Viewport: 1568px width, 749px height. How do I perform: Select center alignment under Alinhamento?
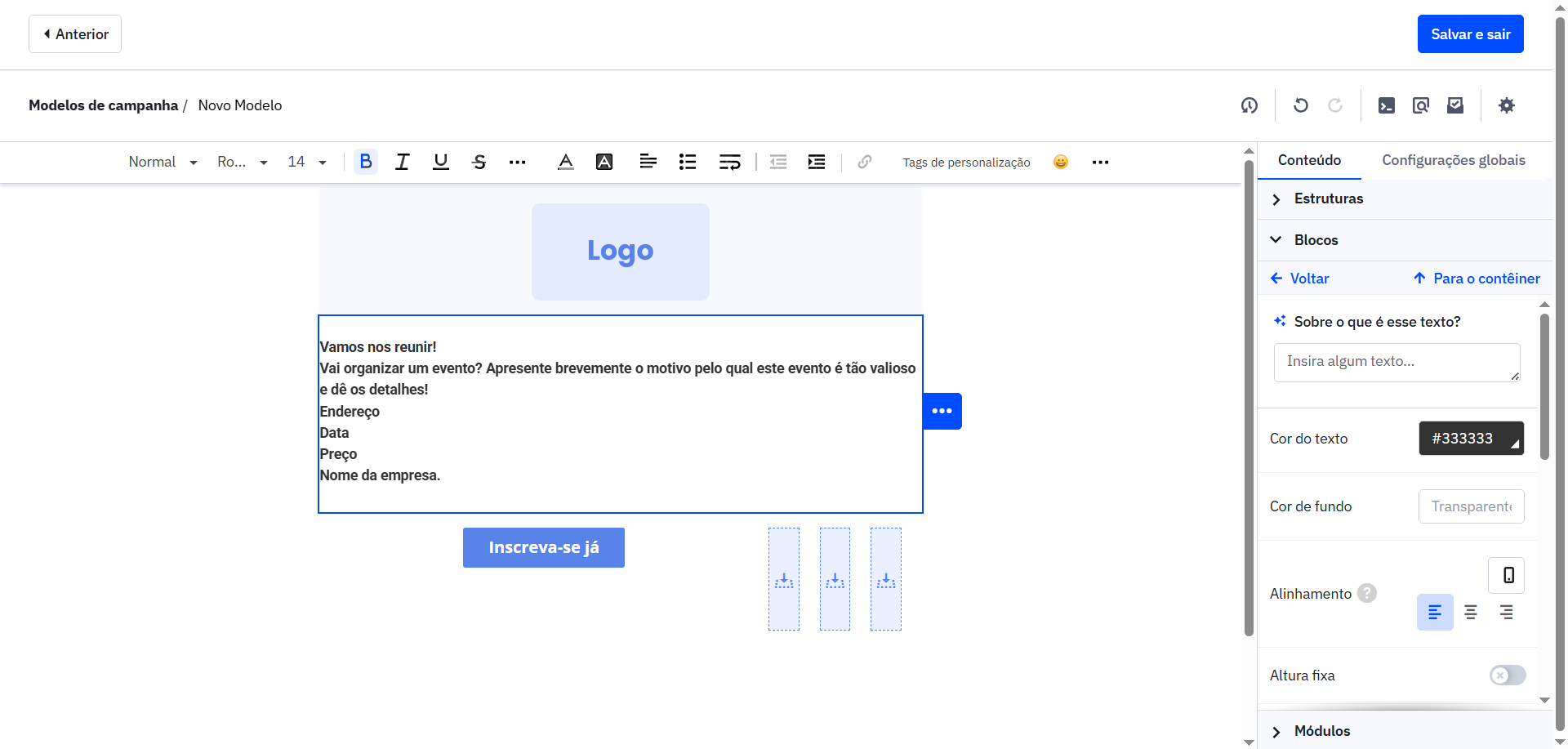1472,612
